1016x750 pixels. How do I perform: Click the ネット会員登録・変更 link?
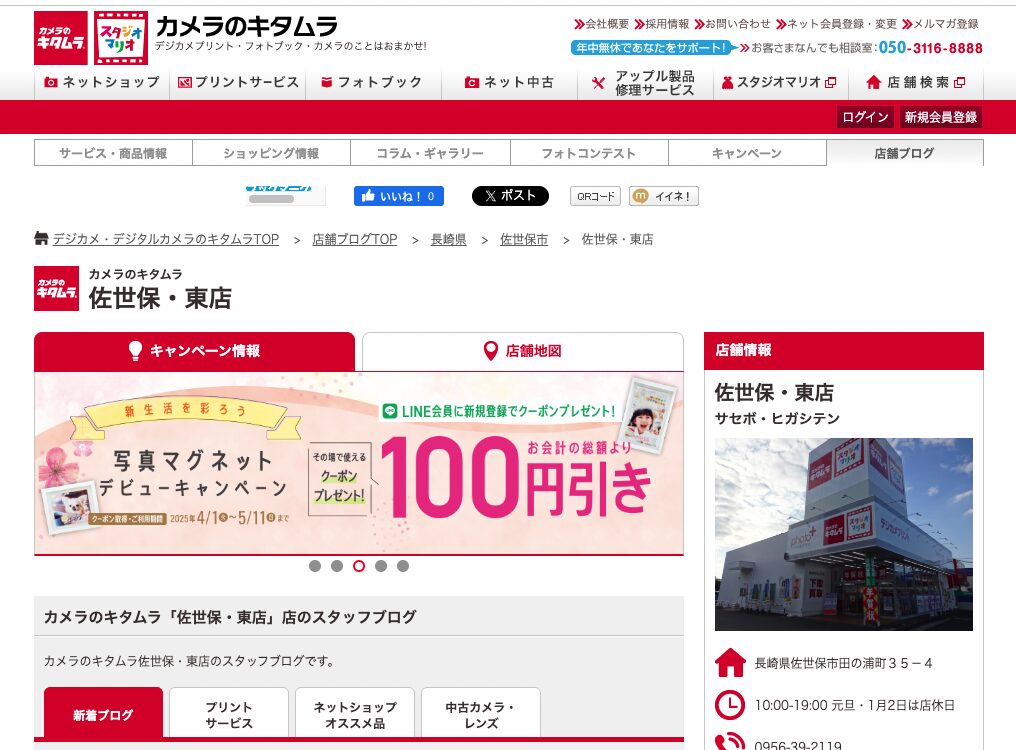(837, 24)
